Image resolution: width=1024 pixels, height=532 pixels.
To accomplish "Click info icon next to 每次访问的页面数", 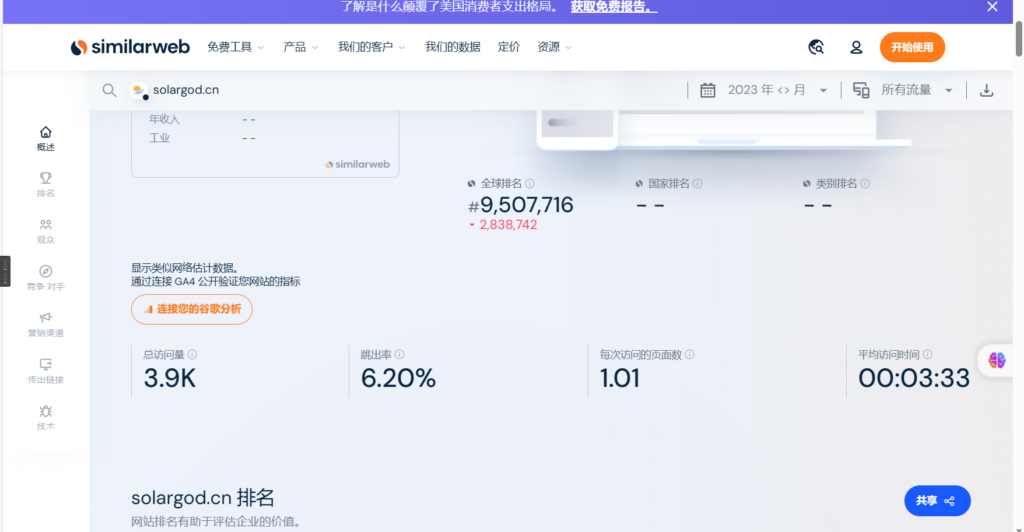I will 690,354.
